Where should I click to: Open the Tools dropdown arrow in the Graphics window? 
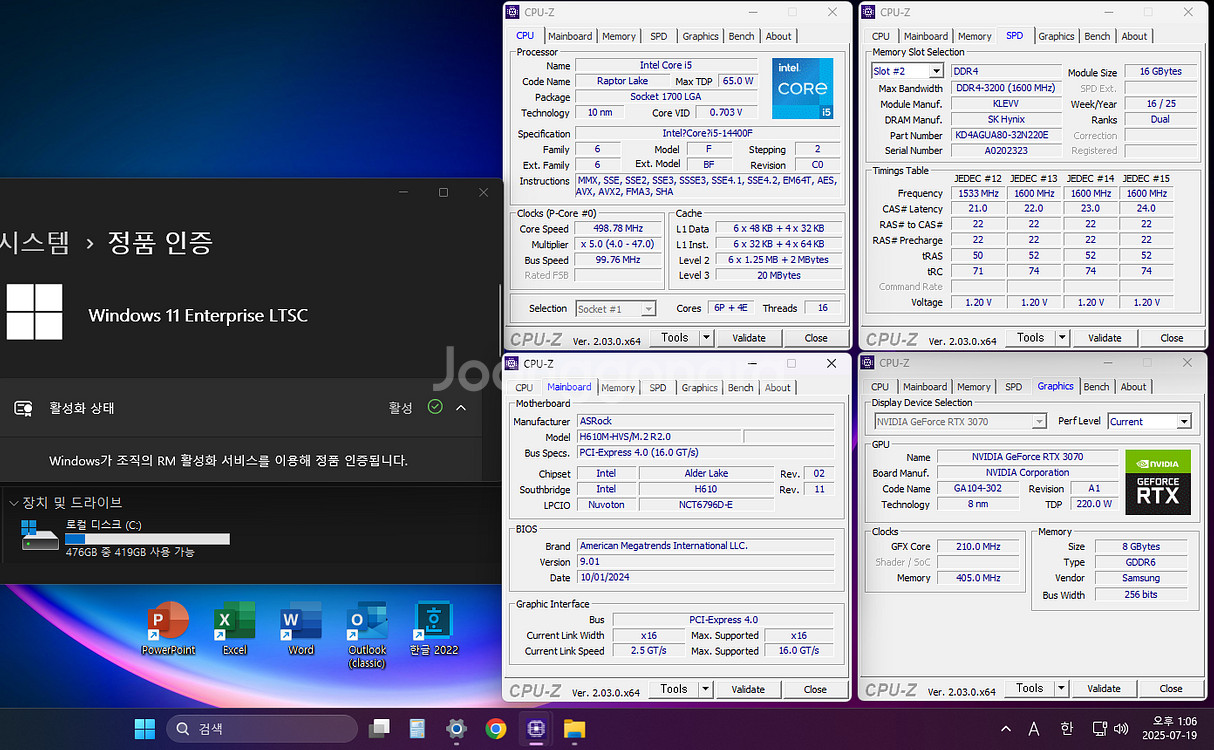(1061, 688)
